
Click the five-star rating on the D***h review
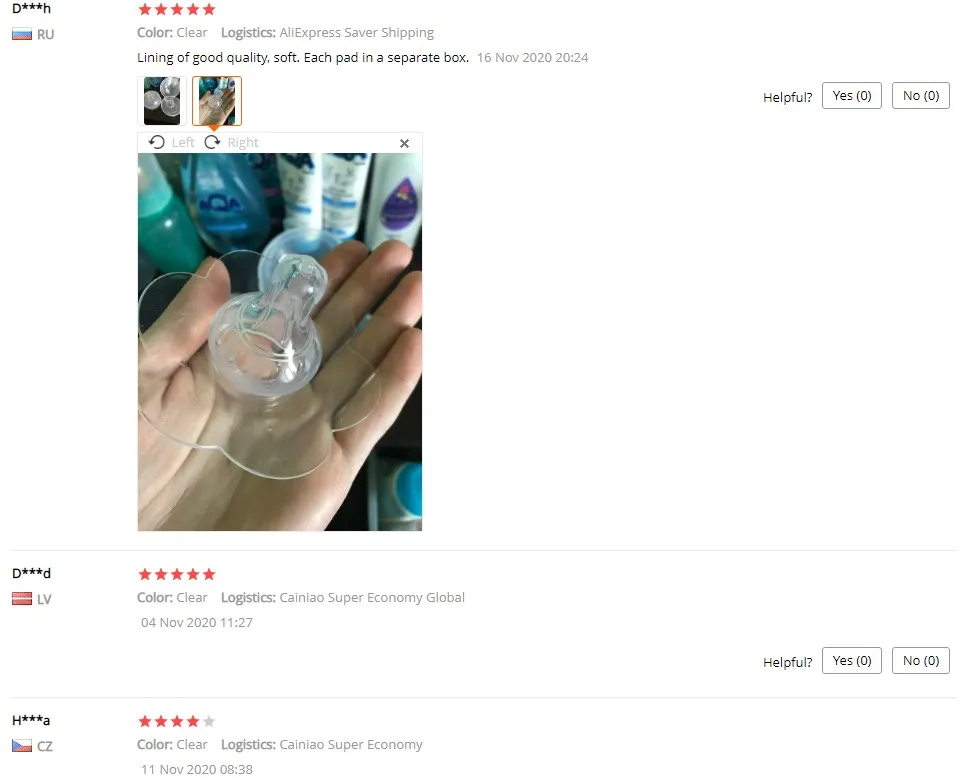click(x=177, y=9)
